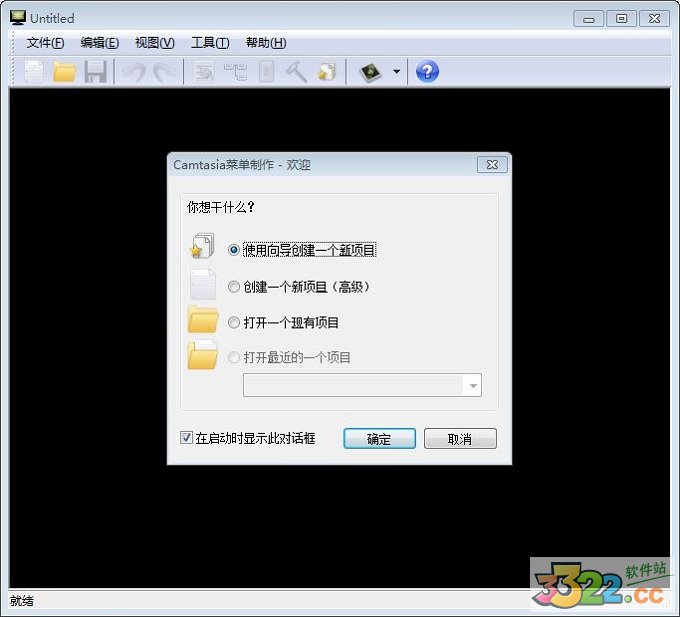Open the 文件(F) menu
680x617 pixels.
(x=45, y=43)
